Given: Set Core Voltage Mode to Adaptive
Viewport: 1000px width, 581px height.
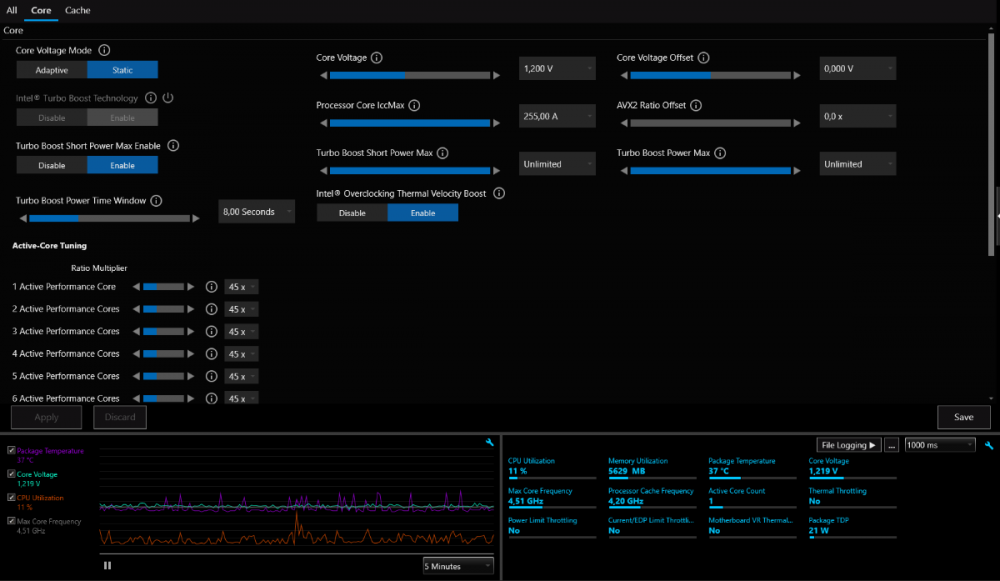Looking at the screenshot, I should click(52, 70).
